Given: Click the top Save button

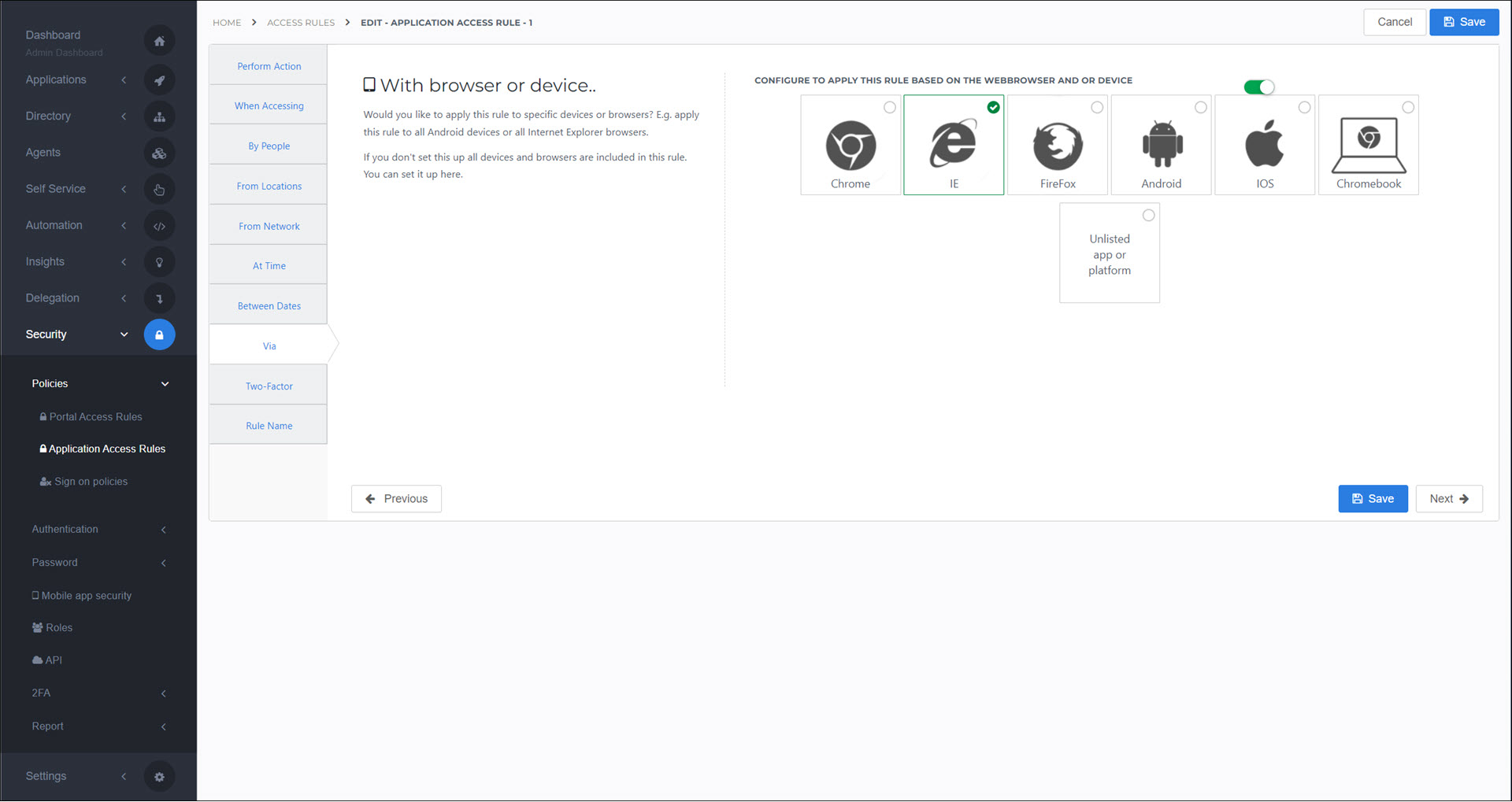Looking at the screenshot, I should (1464, 22).
